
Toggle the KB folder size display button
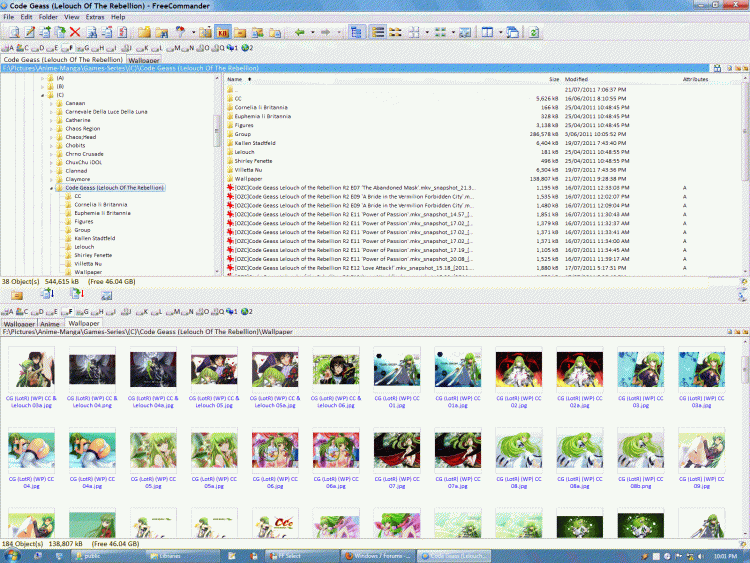click(x=223, y=32)
